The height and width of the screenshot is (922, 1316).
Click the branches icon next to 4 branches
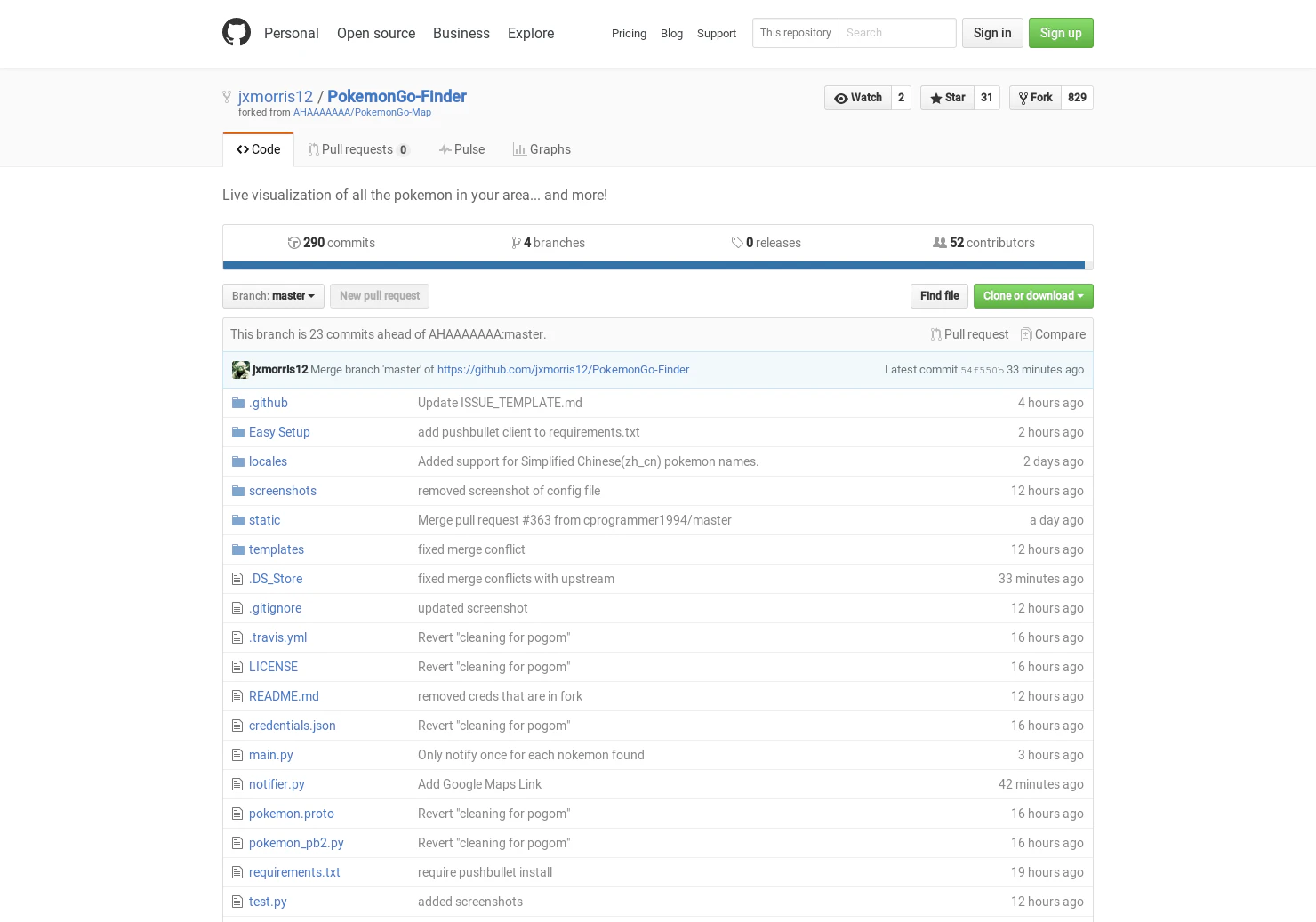(516, 243)
